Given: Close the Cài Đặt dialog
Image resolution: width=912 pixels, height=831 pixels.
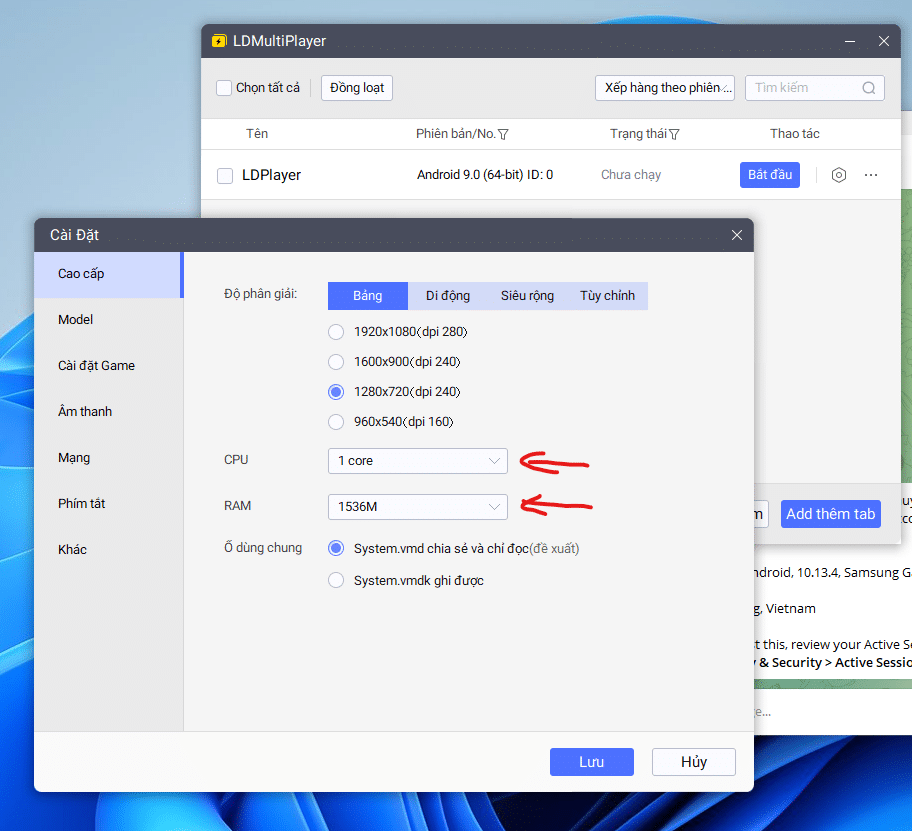Looking at the screenshot, I should pos(736,235).
